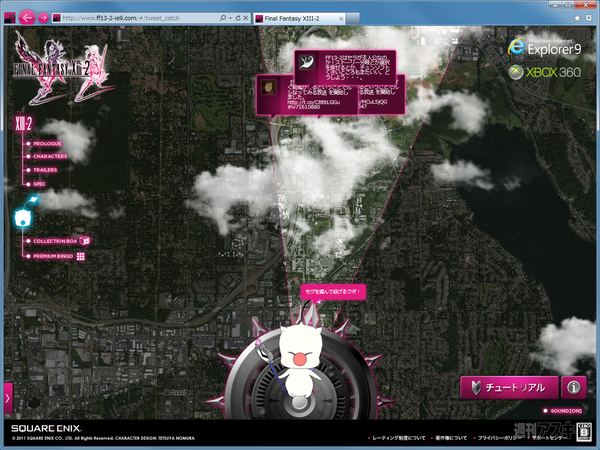
Task: Click the site favicon in address bar
Action: [57, 18]
